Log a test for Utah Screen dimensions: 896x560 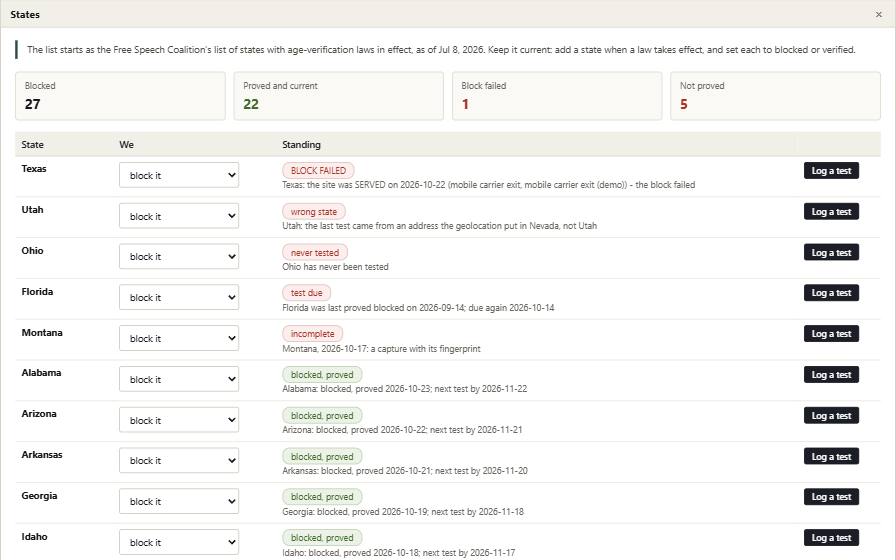pyautogui.click(x=831, y=211)
